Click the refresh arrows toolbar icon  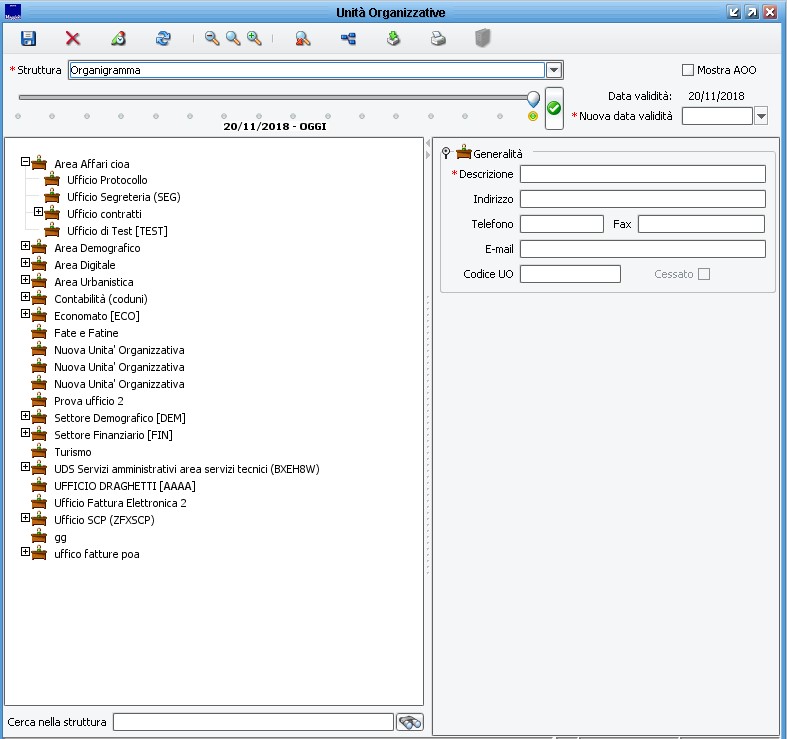[163, 39]
